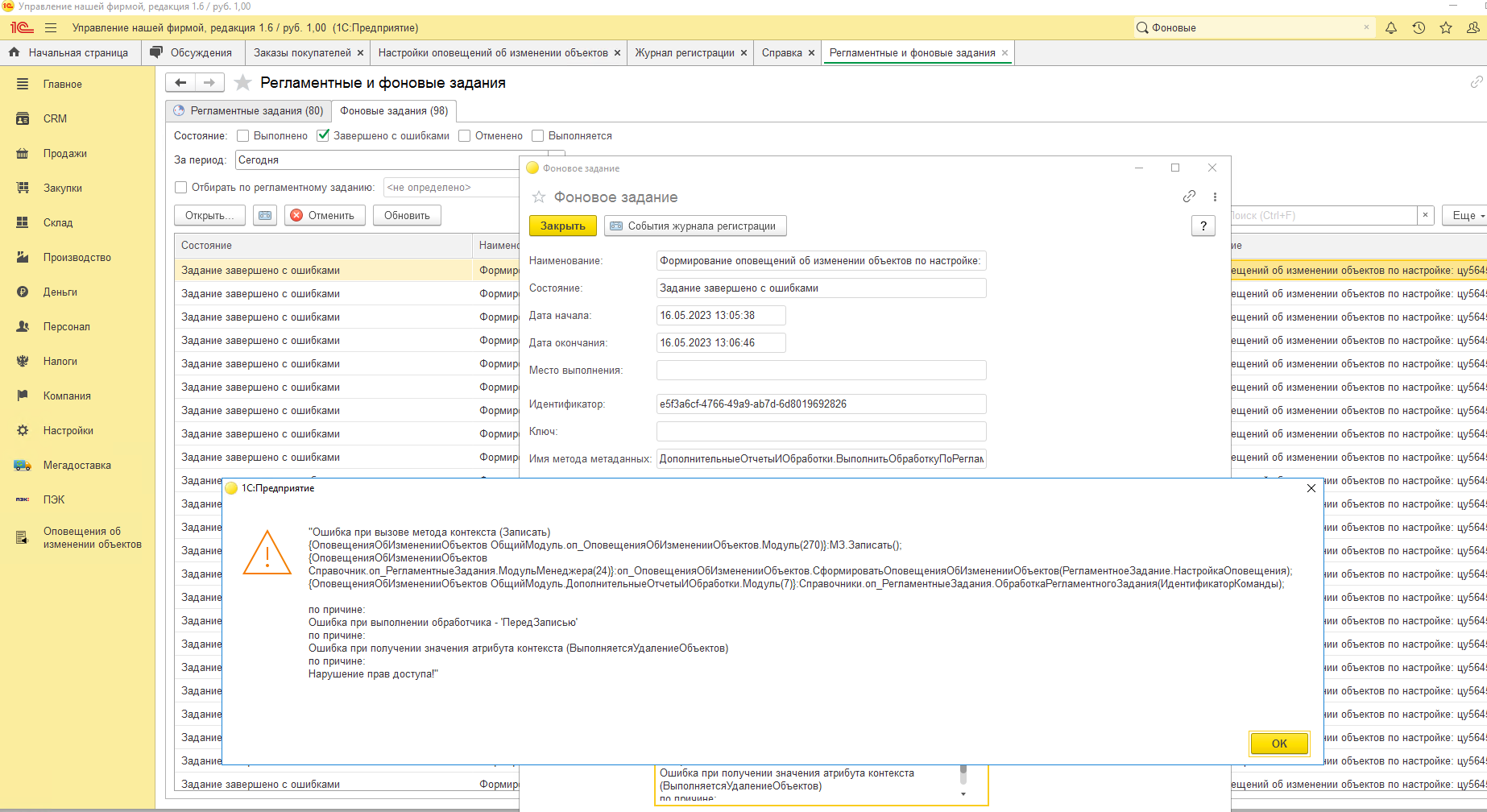Click the Отменить button

324,215
